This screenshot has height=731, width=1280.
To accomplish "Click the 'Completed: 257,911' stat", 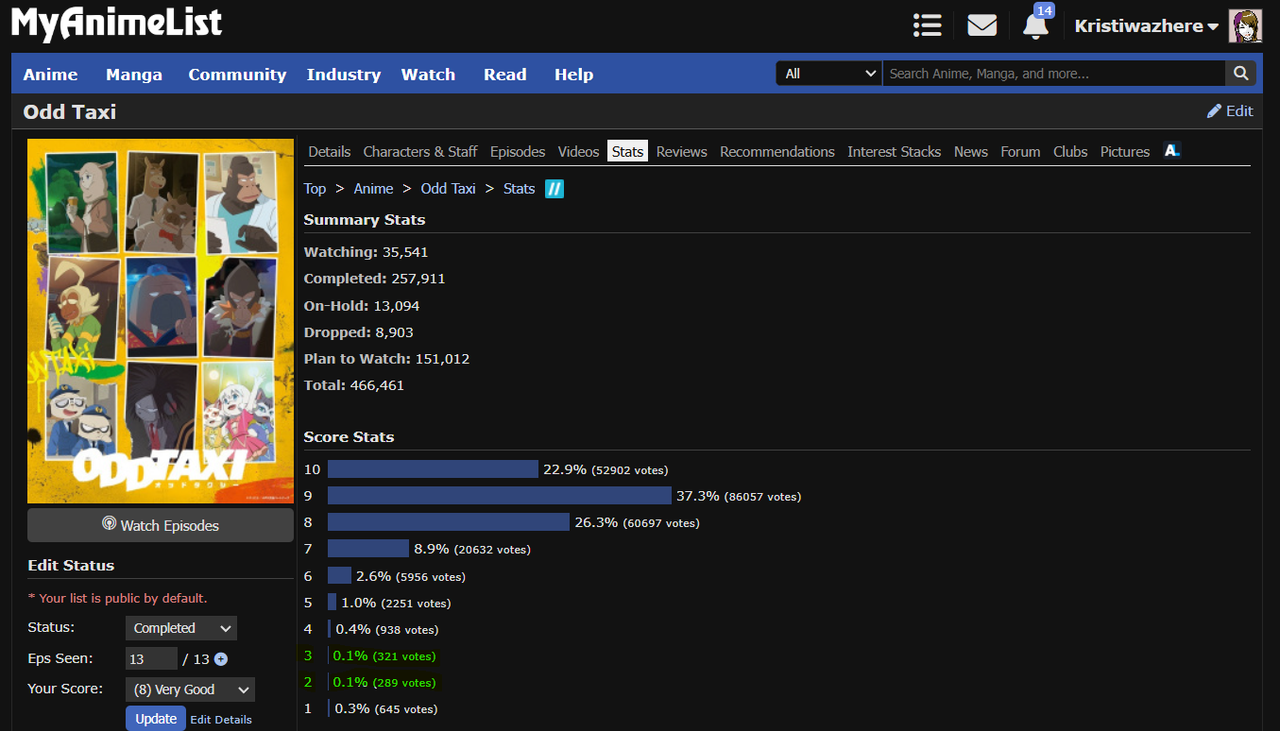I will 375,279.
